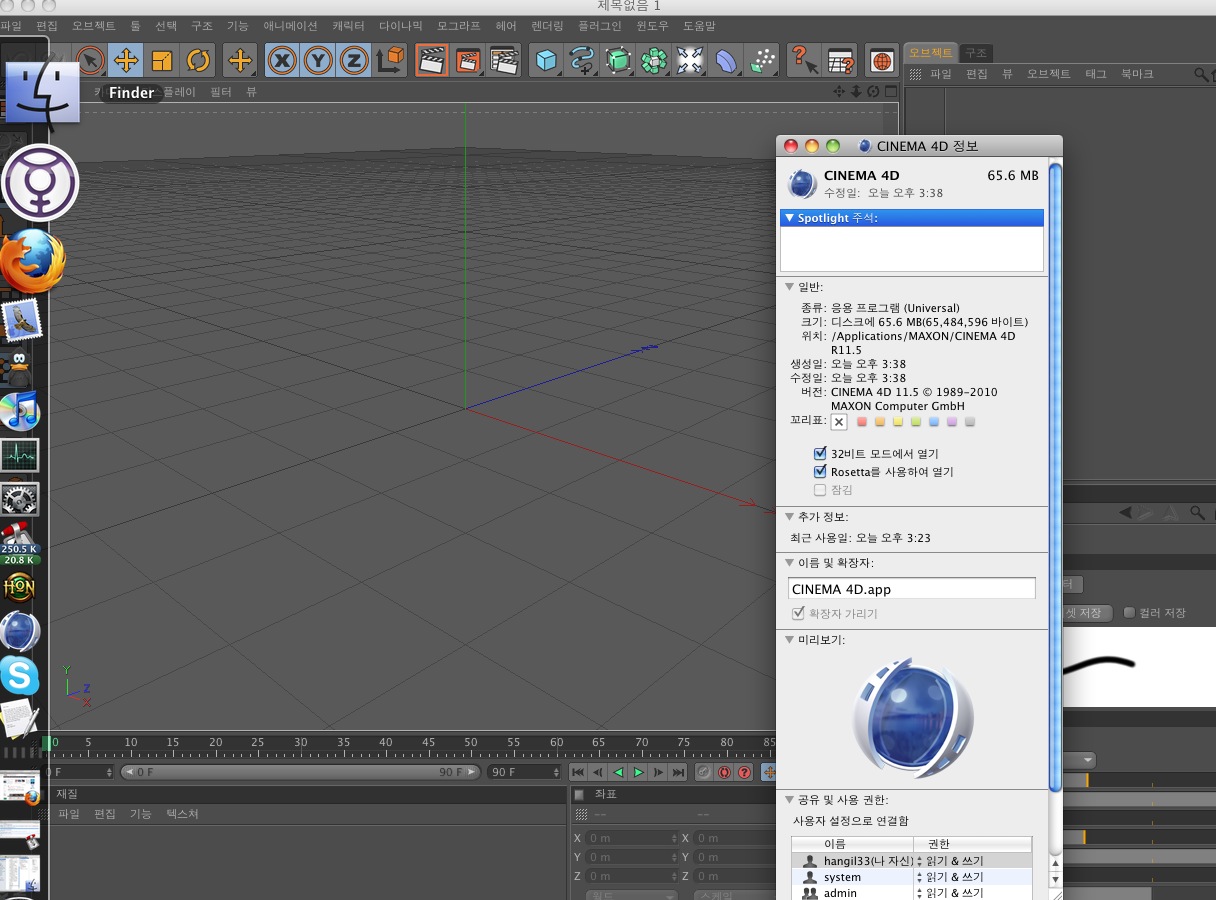1216x900 pixels.
Task: Uncheck the 32-bit mode checkbox
Action: (x=821, y=454)
